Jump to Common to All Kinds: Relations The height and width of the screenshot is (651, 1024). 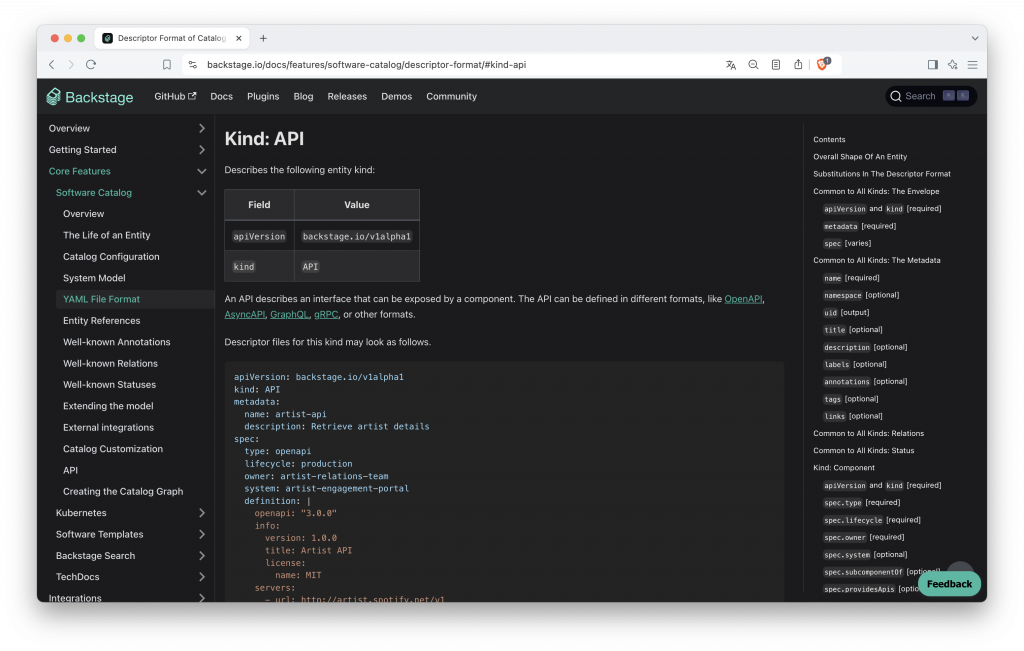[x=868, y=433]
